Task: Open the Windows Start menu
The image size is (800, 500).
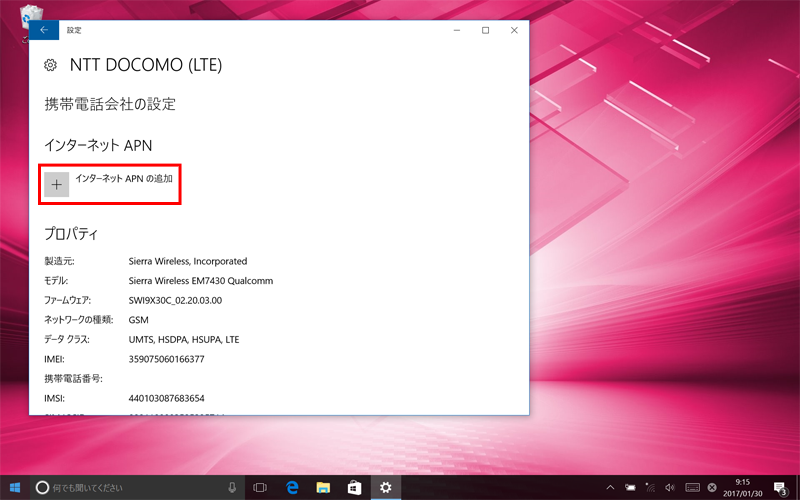Action: [15, 488]
